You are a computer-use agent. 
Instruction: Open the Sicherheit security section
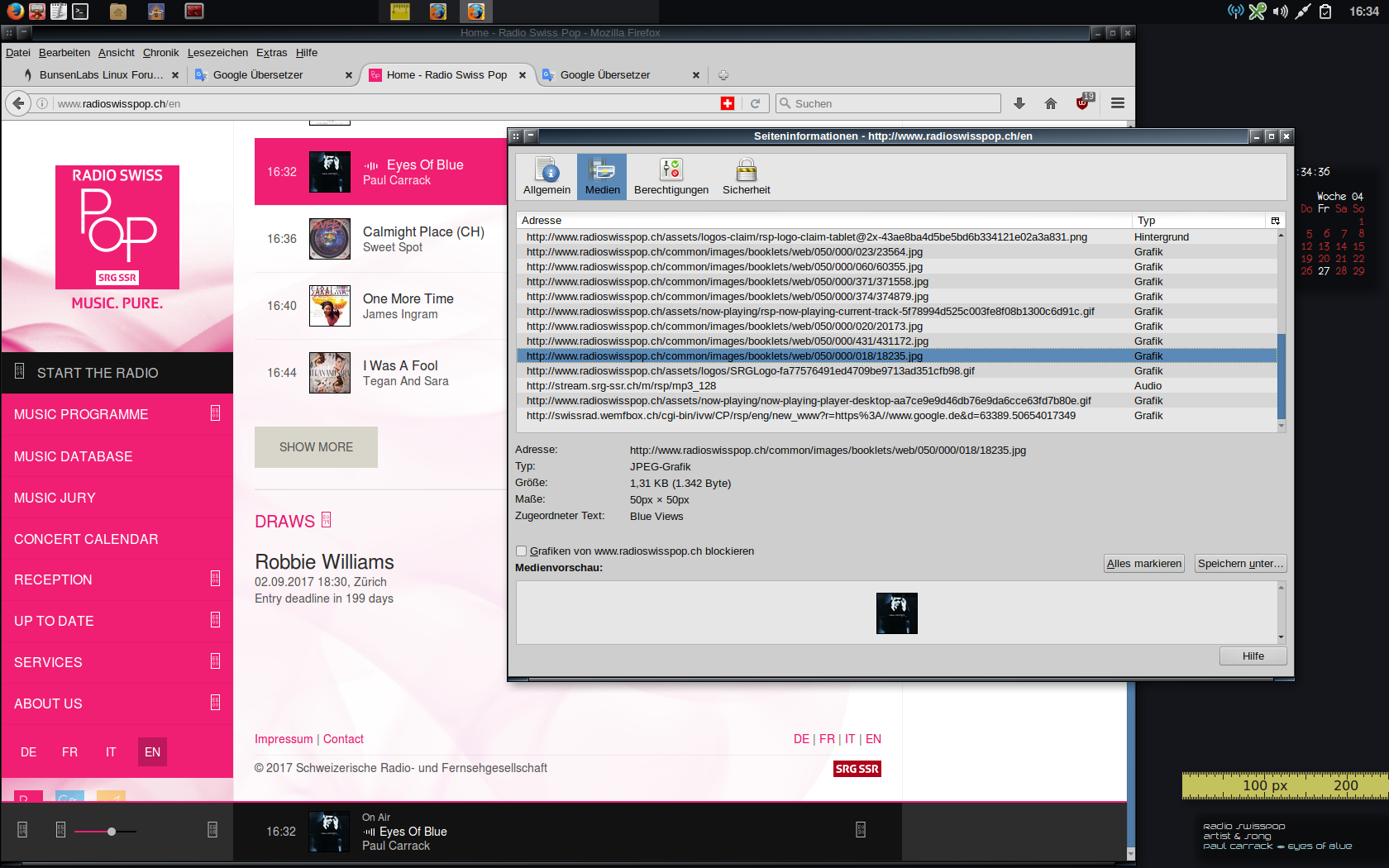tap(746, 176)
